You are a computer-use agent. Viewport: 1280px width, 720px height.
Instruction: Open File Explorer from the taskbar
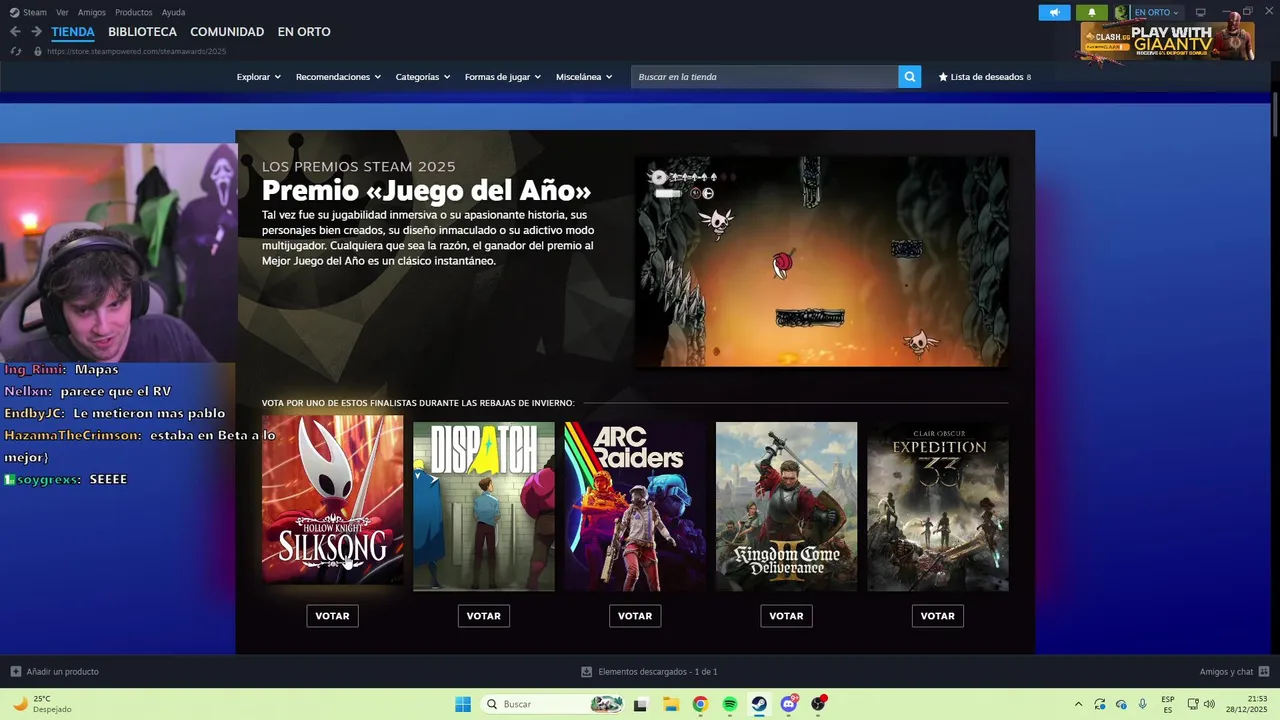[x=670, y=704]
